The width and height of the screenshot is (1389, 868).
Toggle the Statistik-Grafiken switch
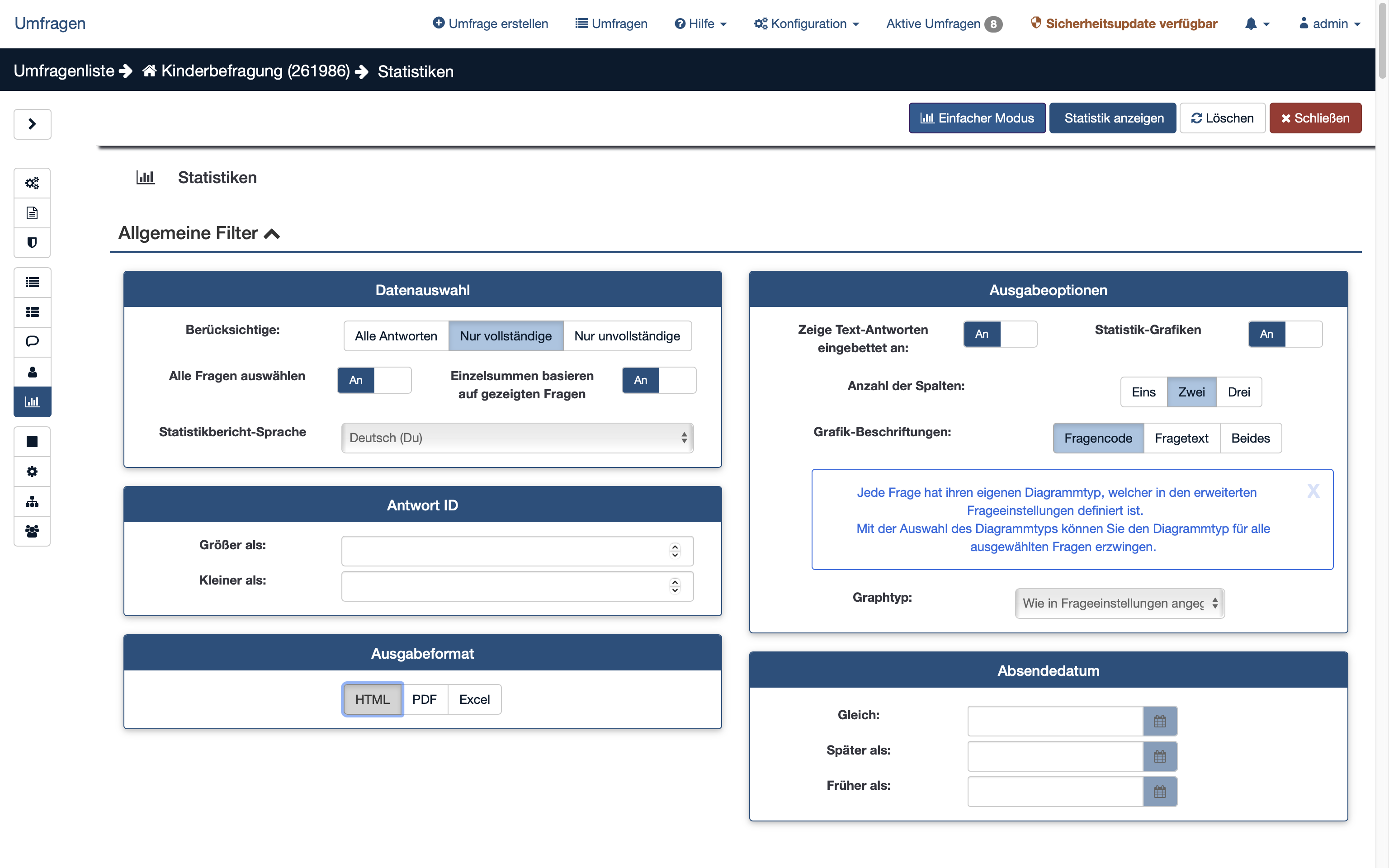[1285, 334]
